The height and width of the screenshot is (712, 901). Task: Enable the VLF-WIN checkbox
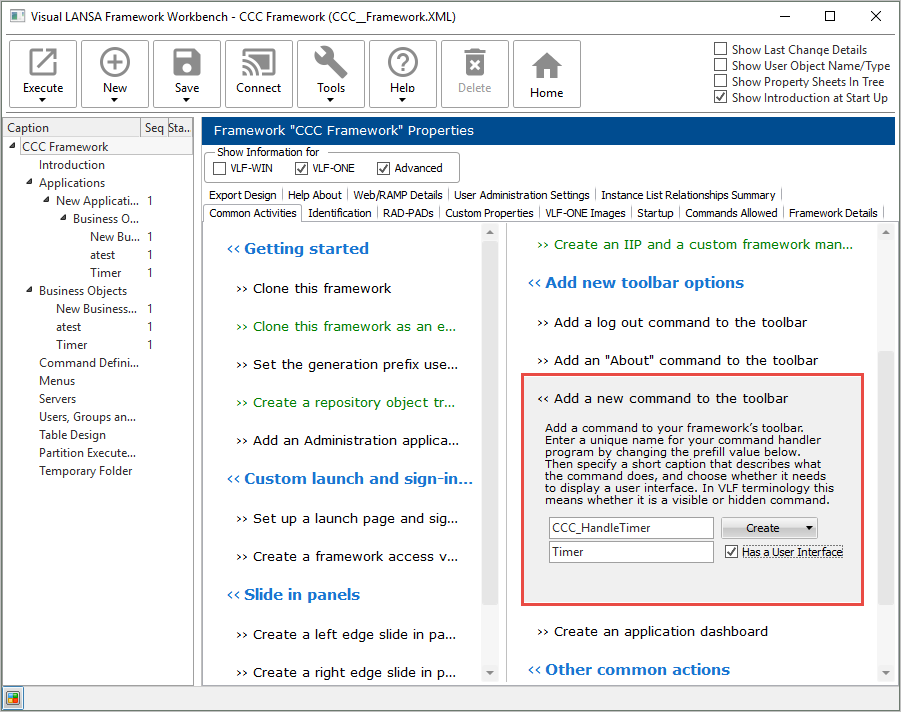(x=220, y=168)
